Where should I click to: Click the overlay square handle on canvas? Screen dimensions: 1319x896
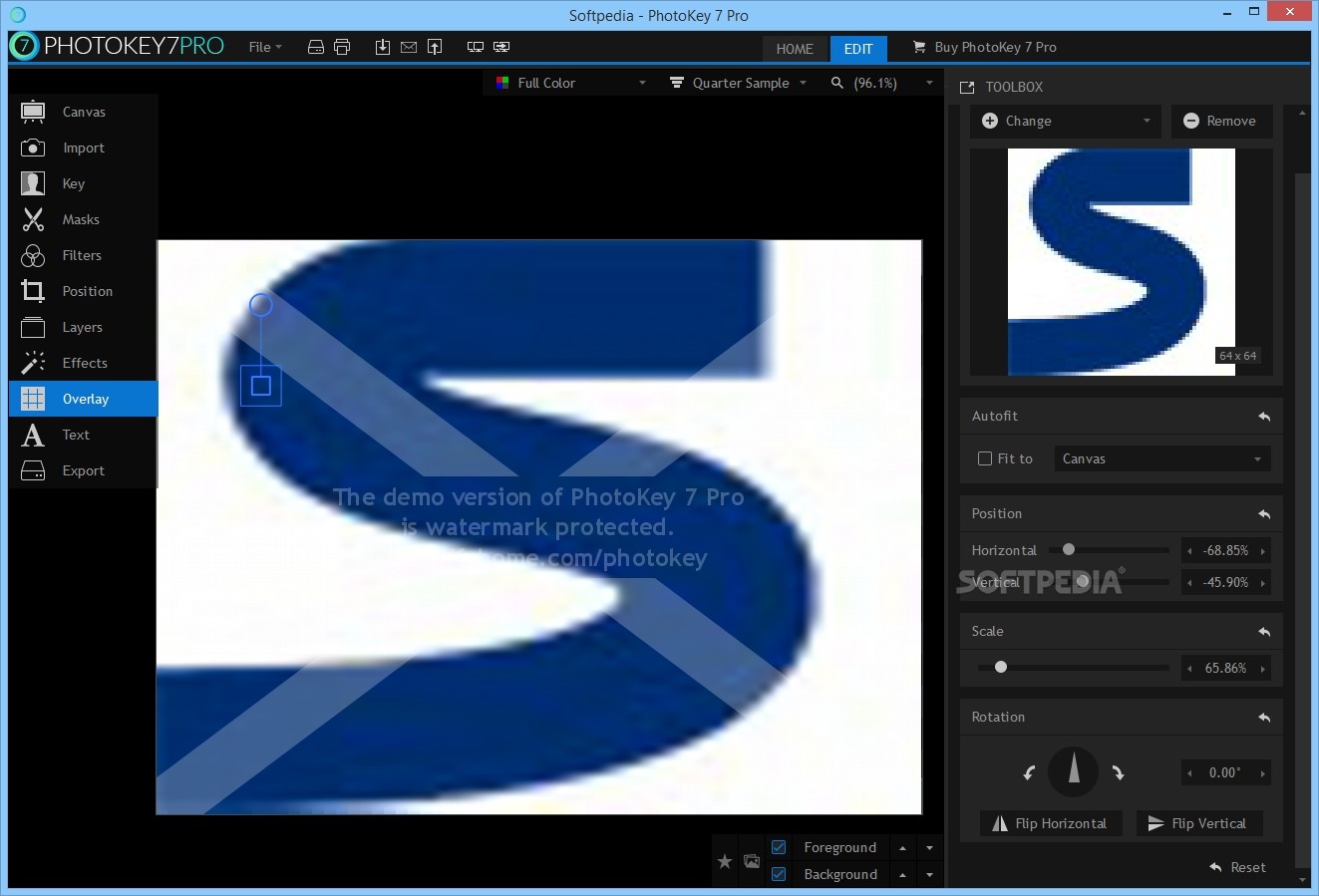tap(261, 385)
